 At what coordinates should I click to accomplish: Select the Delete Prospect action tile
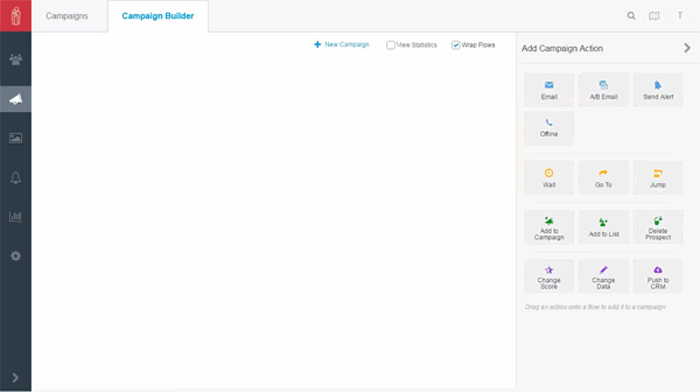(658, 227)
